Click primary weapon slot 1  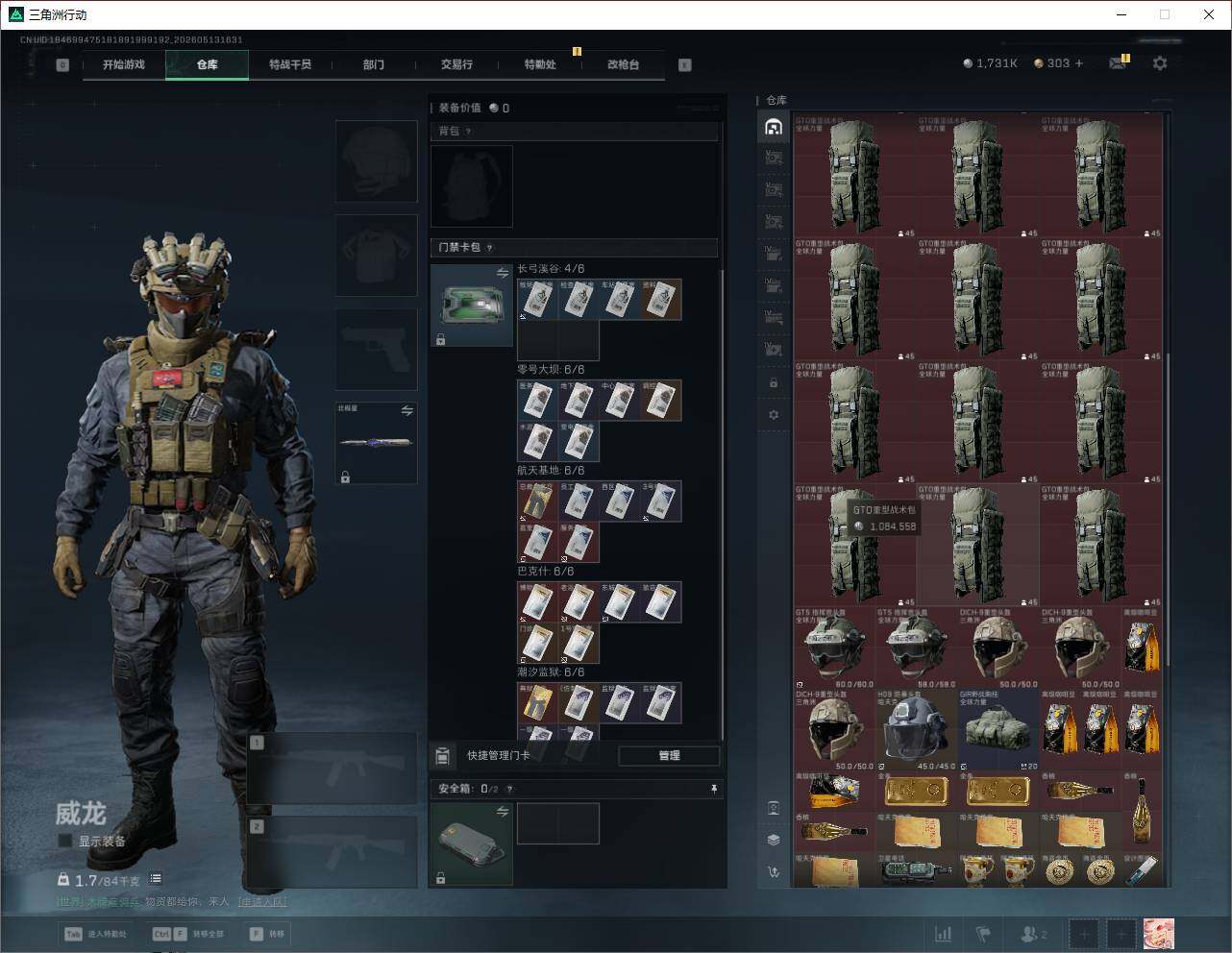click(x=332, y=769)
